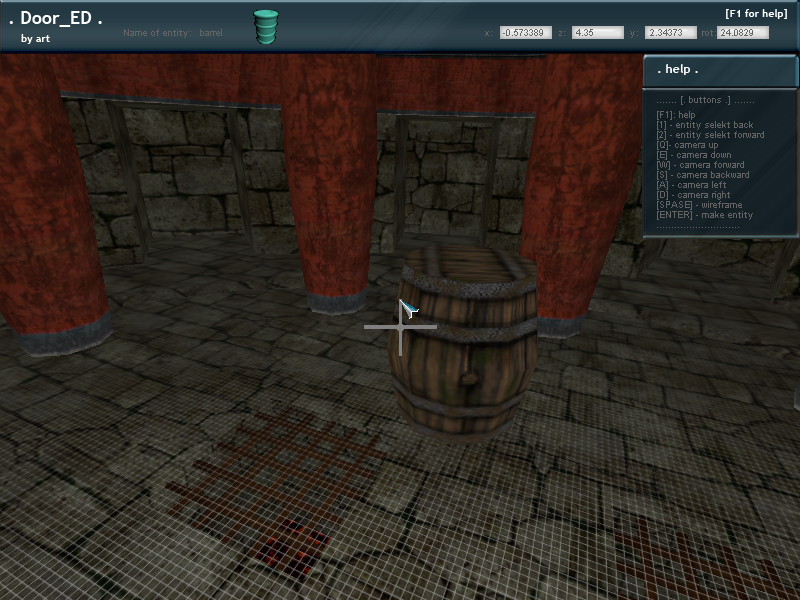
Task: Select the wooden barrel in the scene
Action: pyautogui.click(x=462, y=340)
